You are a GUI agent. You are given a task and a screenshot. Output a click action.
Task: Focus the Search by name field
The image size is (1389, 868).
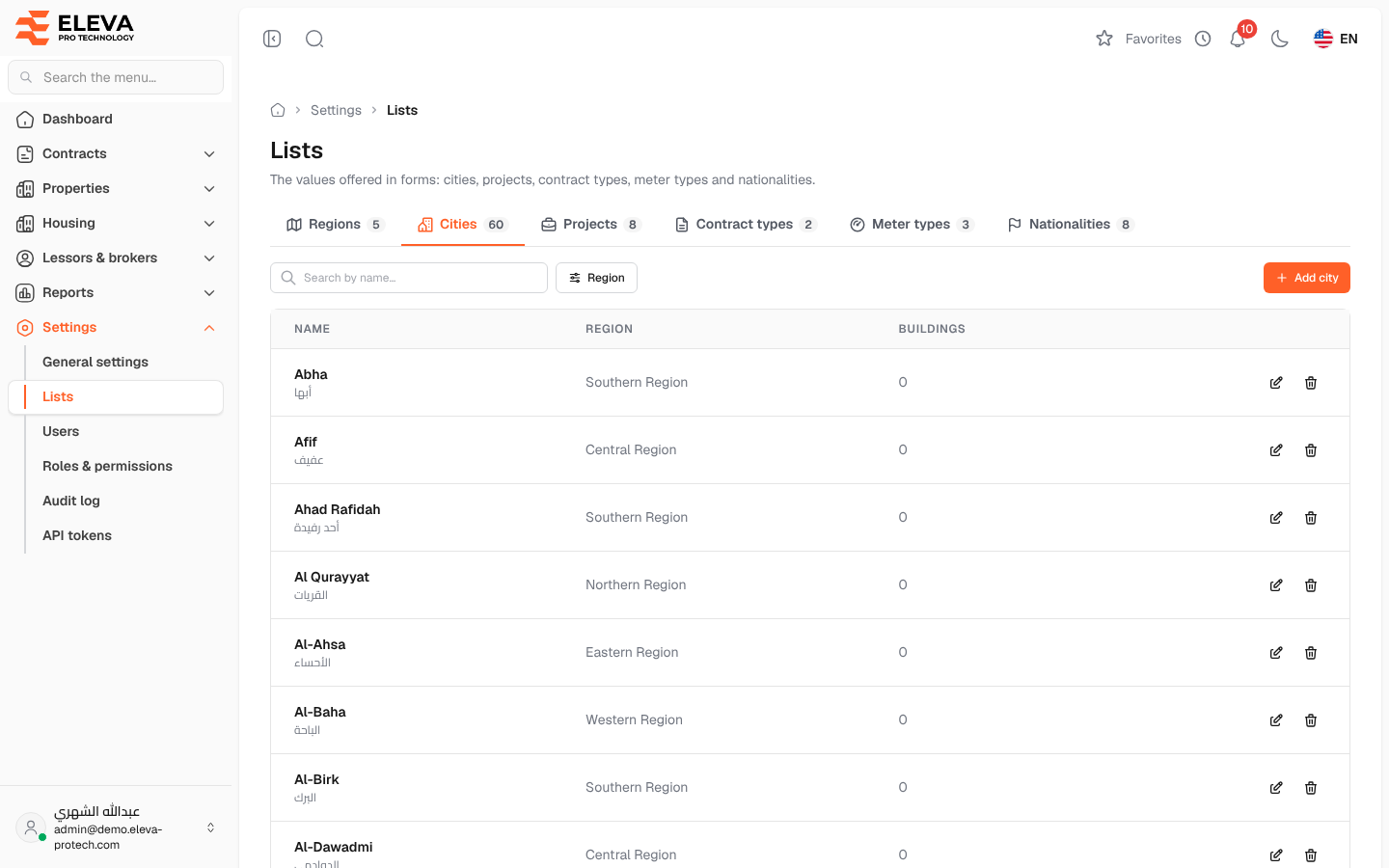(409, 278)
